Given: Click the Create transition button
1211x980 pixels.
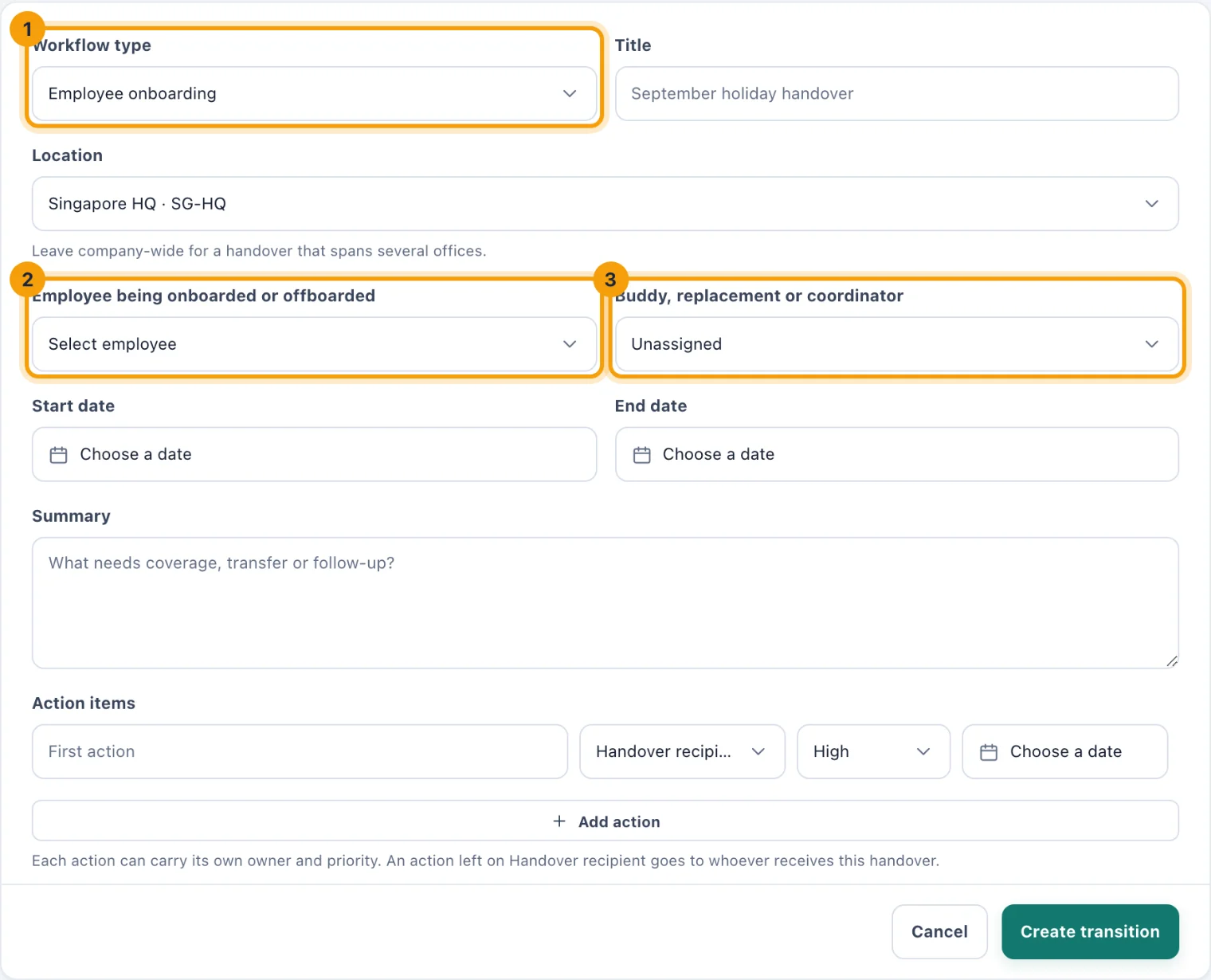Looking at the screenshot, I should point(1090,931).
